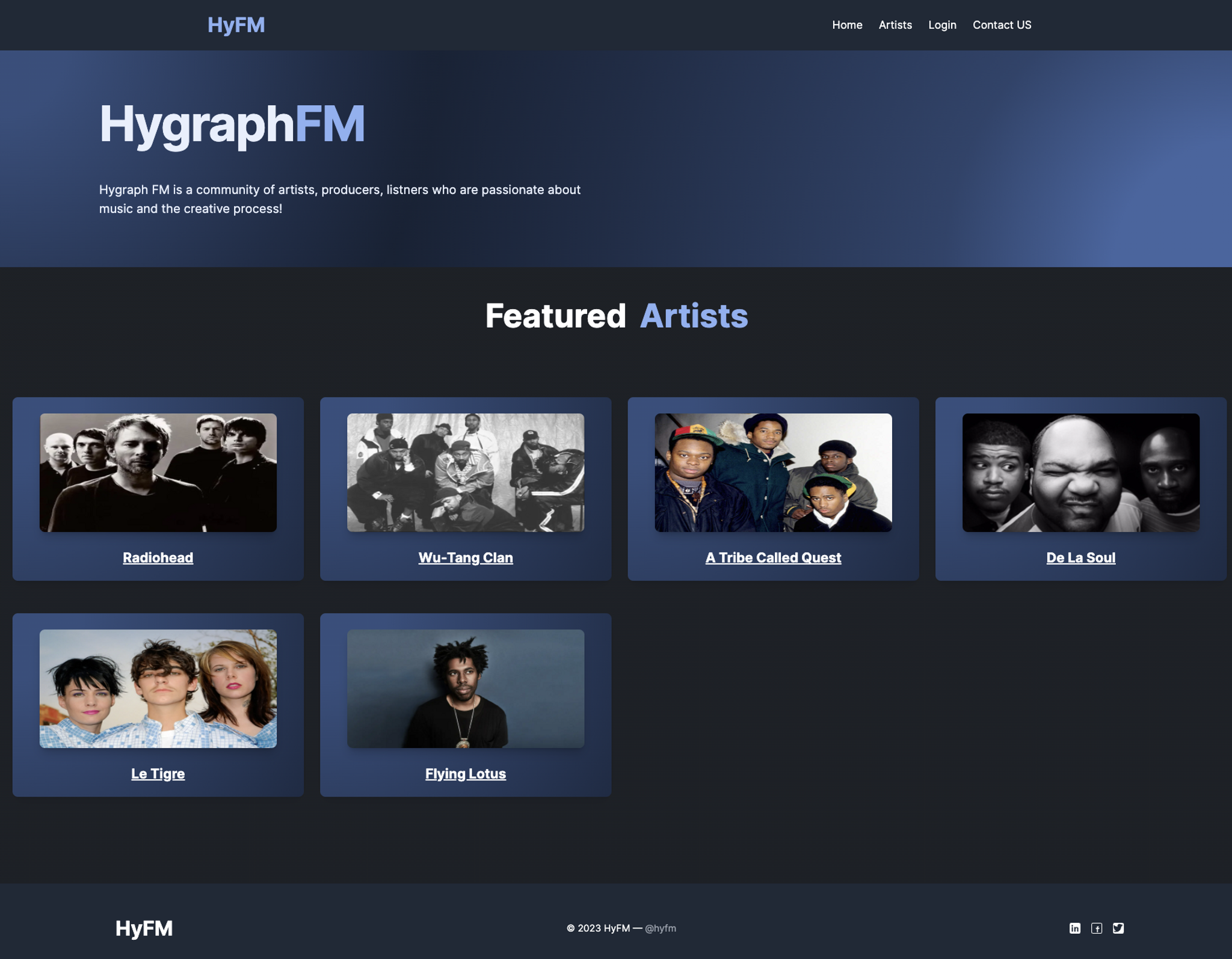Screen dimensions: 1232x959
Task: Open the Twitter icon in footer
Action: pos(1118,928)
